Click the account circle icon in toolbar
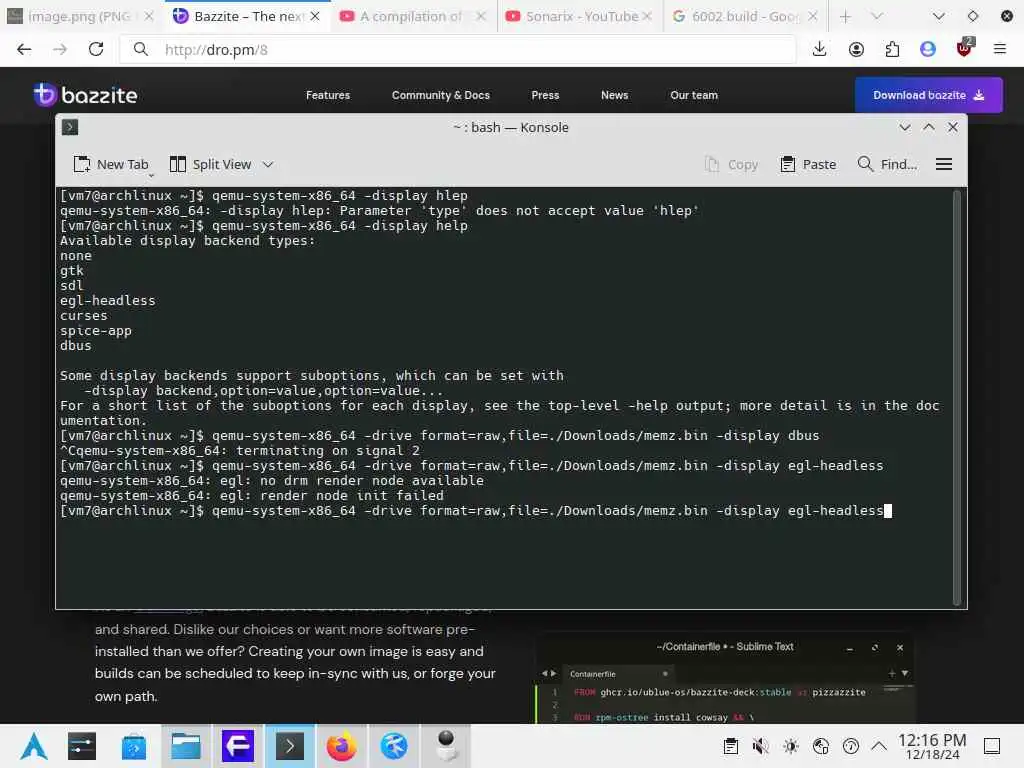1024x768 pixels. point(856,49)
